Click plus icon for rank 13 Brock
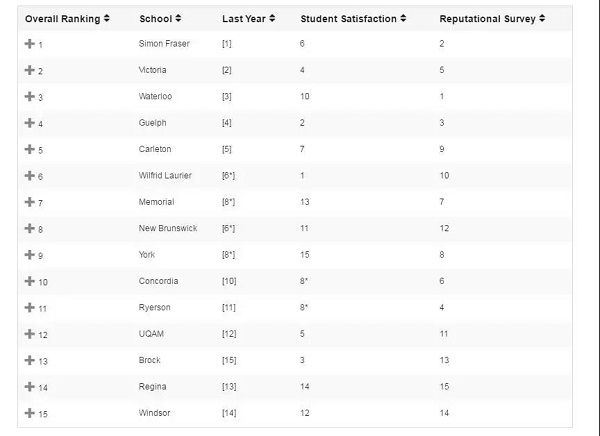600x436 pixels. [29, 360]
